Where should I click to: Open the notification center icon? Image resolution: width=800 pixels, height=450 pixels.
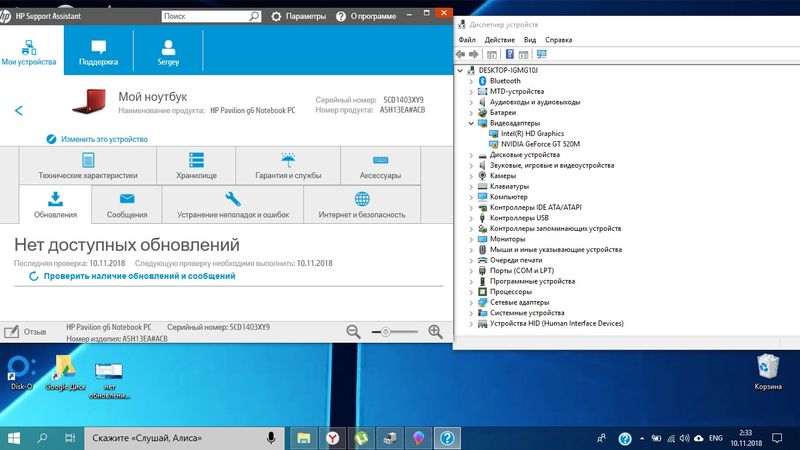point(777,438)
